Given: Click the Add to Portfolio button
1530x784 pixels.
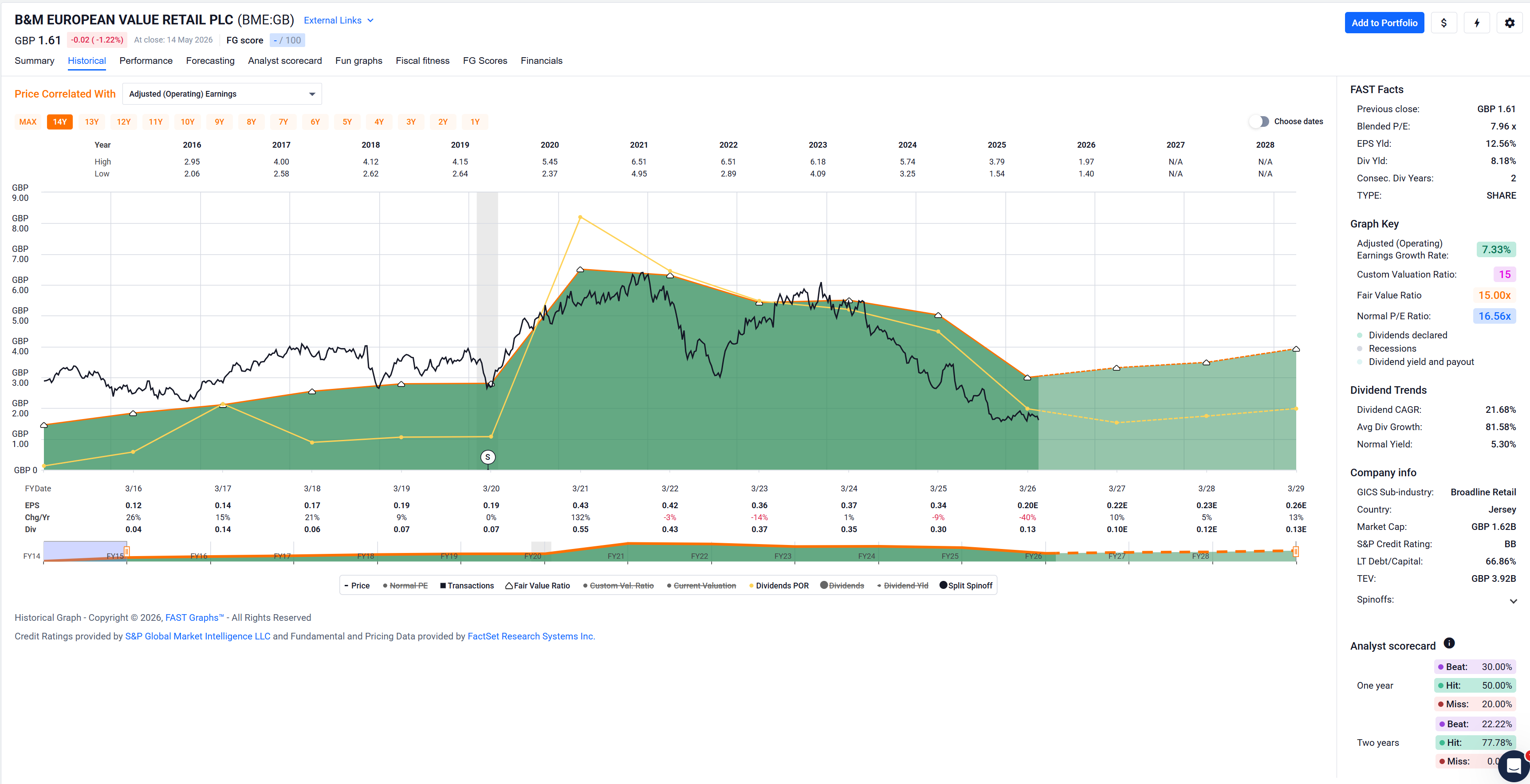Looking at the screenshot, I should click(x=1384, y=23).
